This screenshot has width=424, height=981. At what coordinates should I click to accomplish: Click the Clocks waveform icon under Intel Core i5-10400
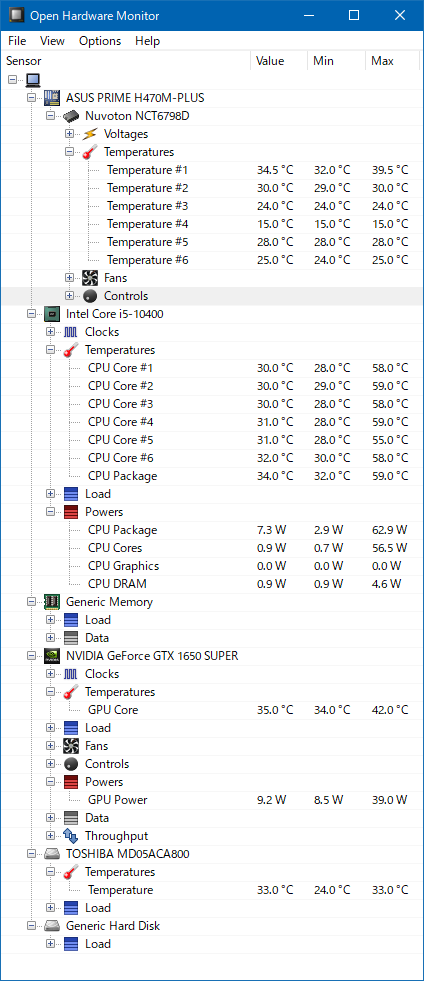pyautogui.click(x=71, y=332)
